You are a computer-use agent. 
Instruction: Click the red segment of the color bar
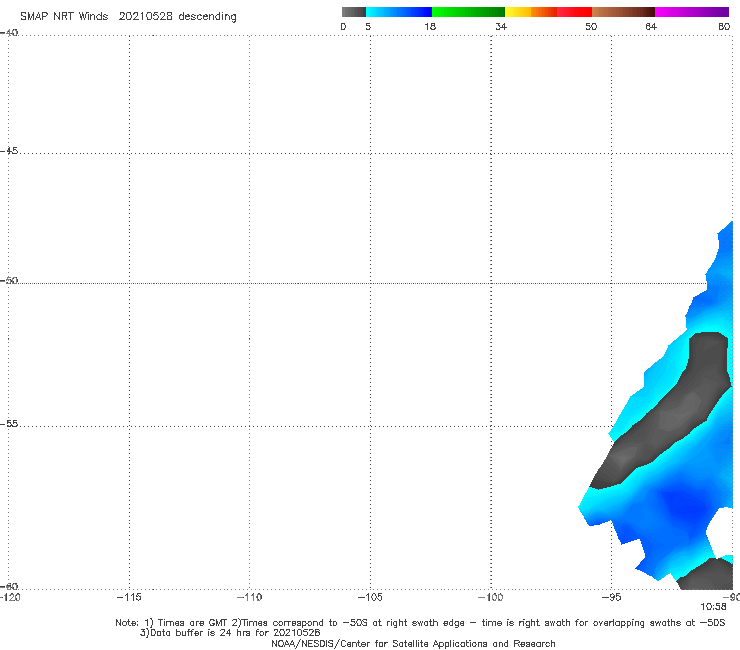574,12
